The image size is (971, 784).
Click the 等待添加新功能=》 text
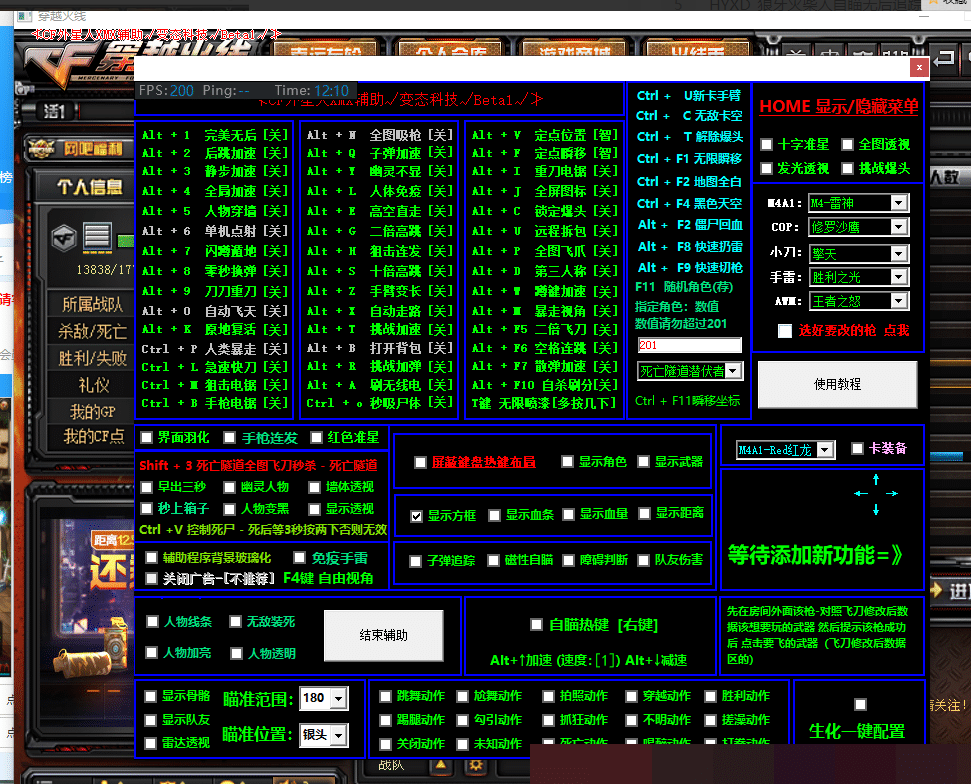(815, 555)
